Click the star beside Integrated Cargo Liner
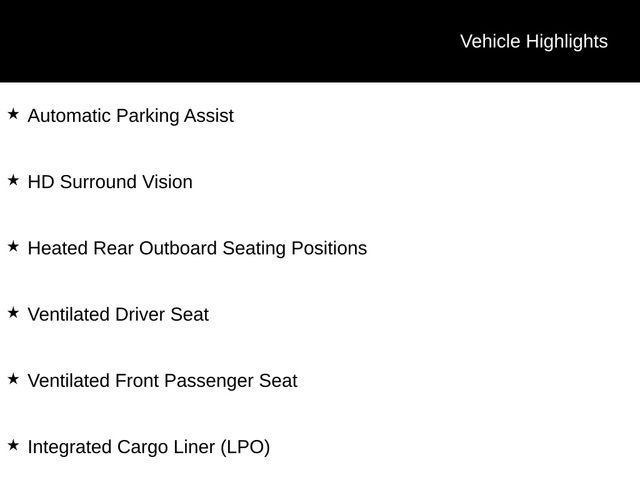The width and height of the screenshot is (640, 480). (x=13, y=445)
